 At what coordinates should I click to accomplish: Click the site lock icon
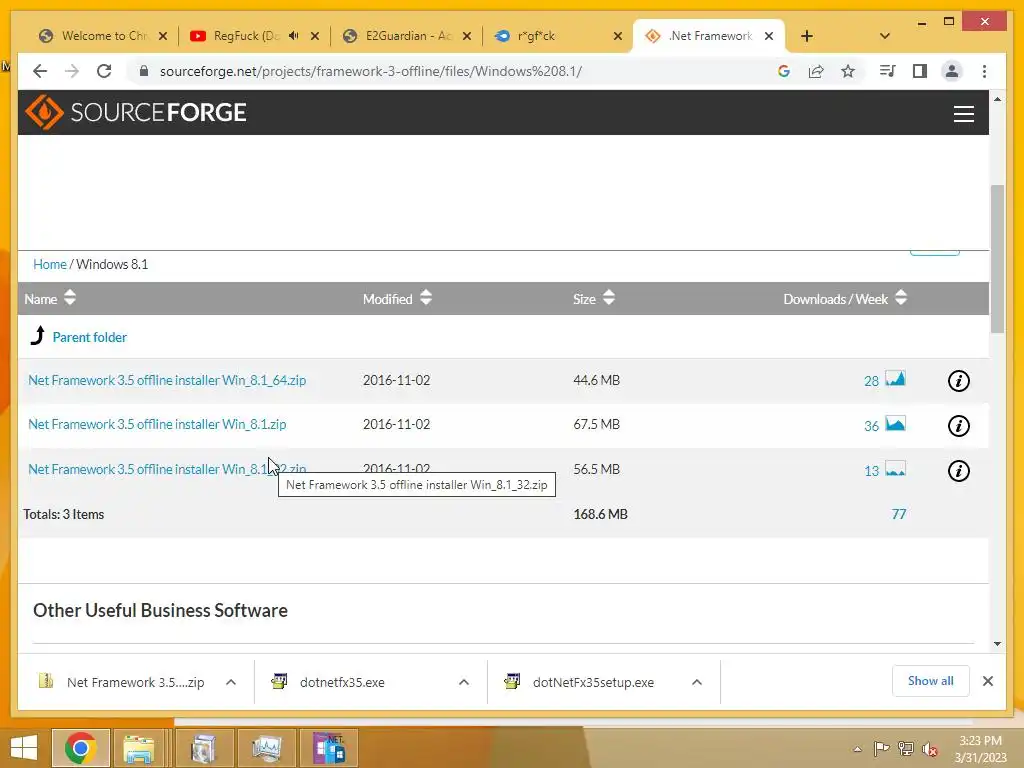[x=144, y=71]
